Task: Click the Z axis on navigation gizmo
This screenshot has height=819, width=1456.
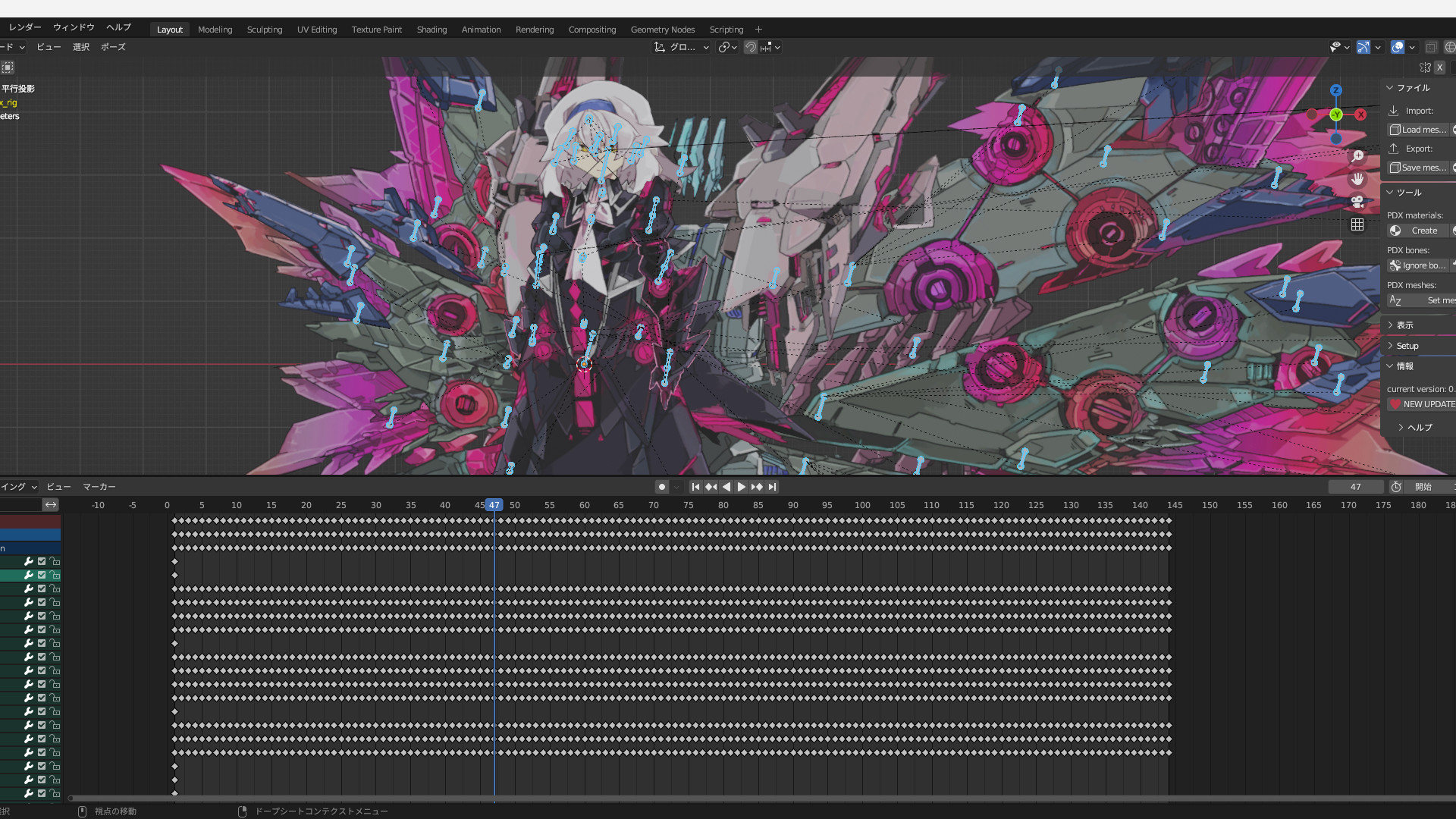Action: pyautogui.click(x=1336, y=90)
